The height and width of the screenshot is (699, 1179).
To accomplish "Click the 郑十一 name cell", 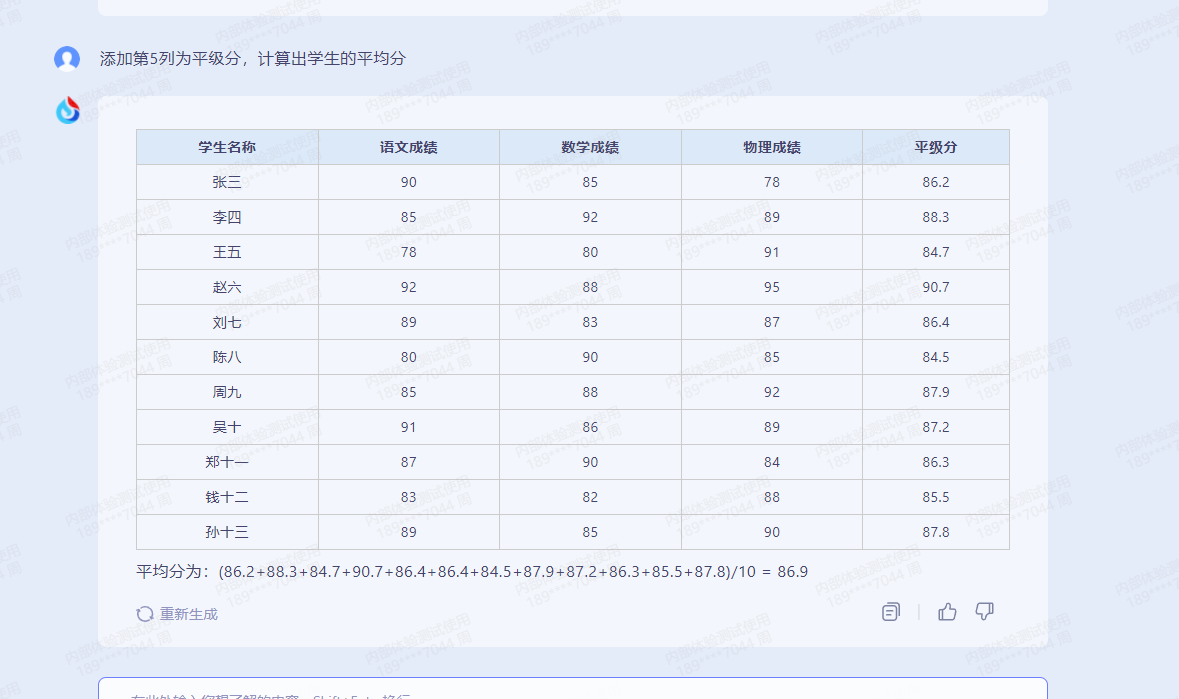I will click(227, 462).
